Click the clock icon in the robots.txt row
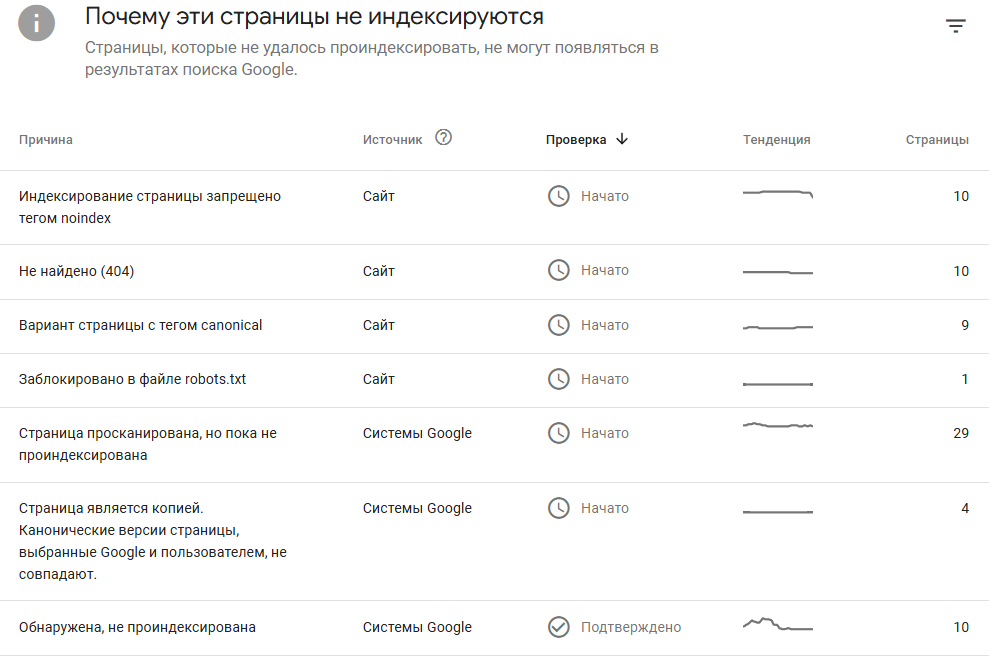Image resolution: width=989 pixels, height=667 pixels. [559, 379]
